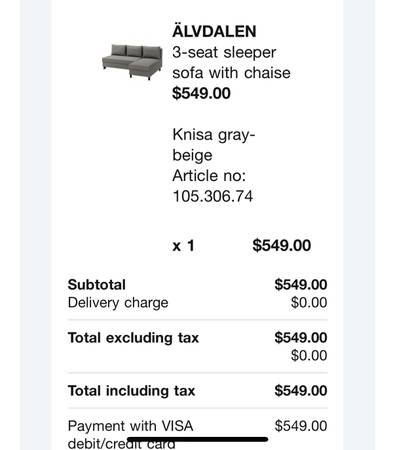Image resolution: width=395 pixels, height=450 pixels.
Task: Tap the line total $549.00 beside quantity
Action: click(282, 245)
